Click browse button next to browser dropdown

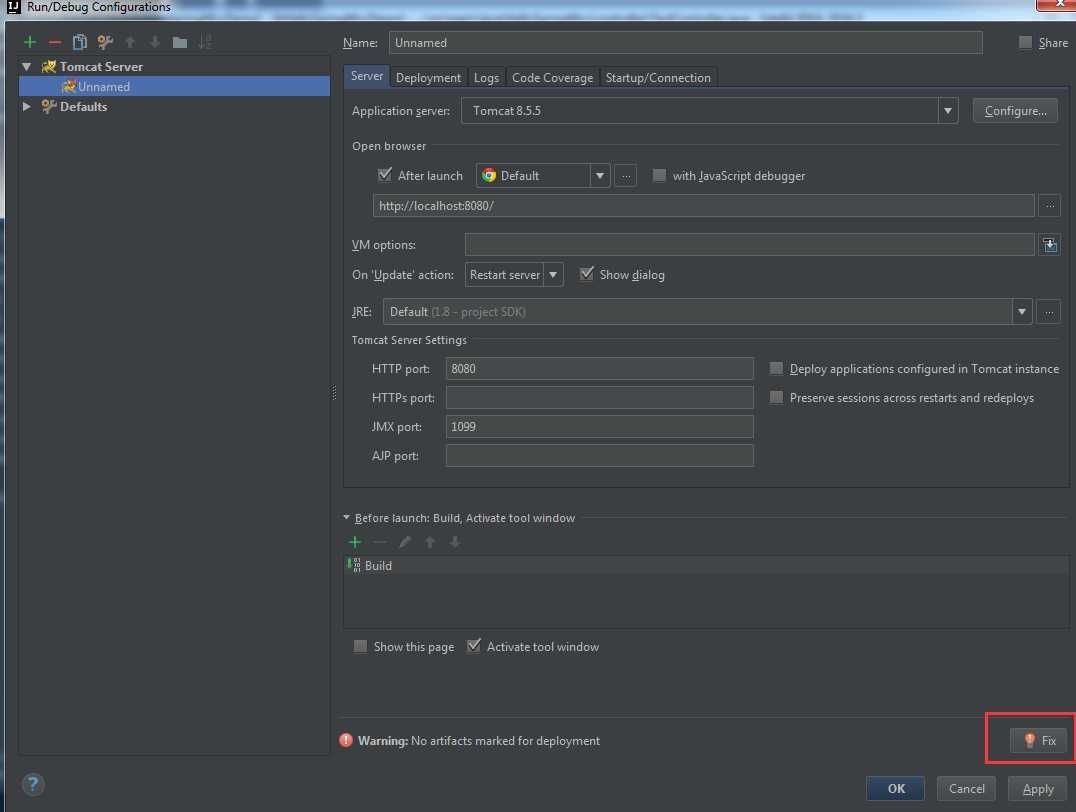tap(625, 176)
